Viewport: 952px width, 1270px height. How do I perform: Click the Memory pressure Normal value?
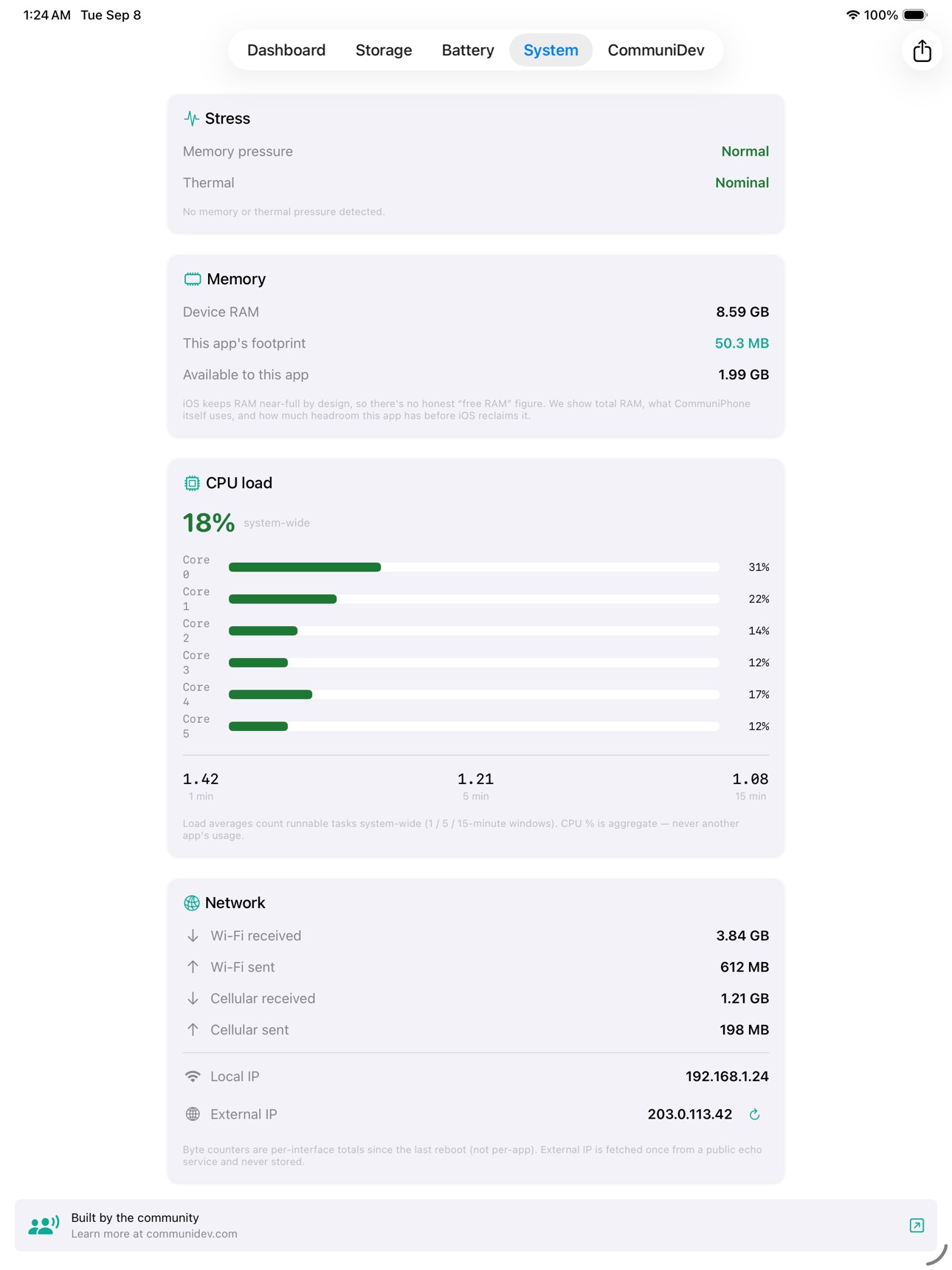[x=745, y=151]
